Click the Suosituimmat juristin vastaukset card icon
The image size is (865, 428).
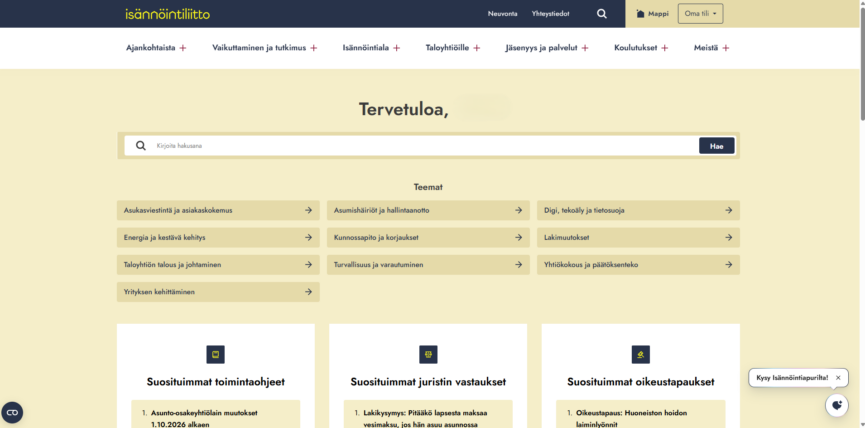tap(428, 355)
